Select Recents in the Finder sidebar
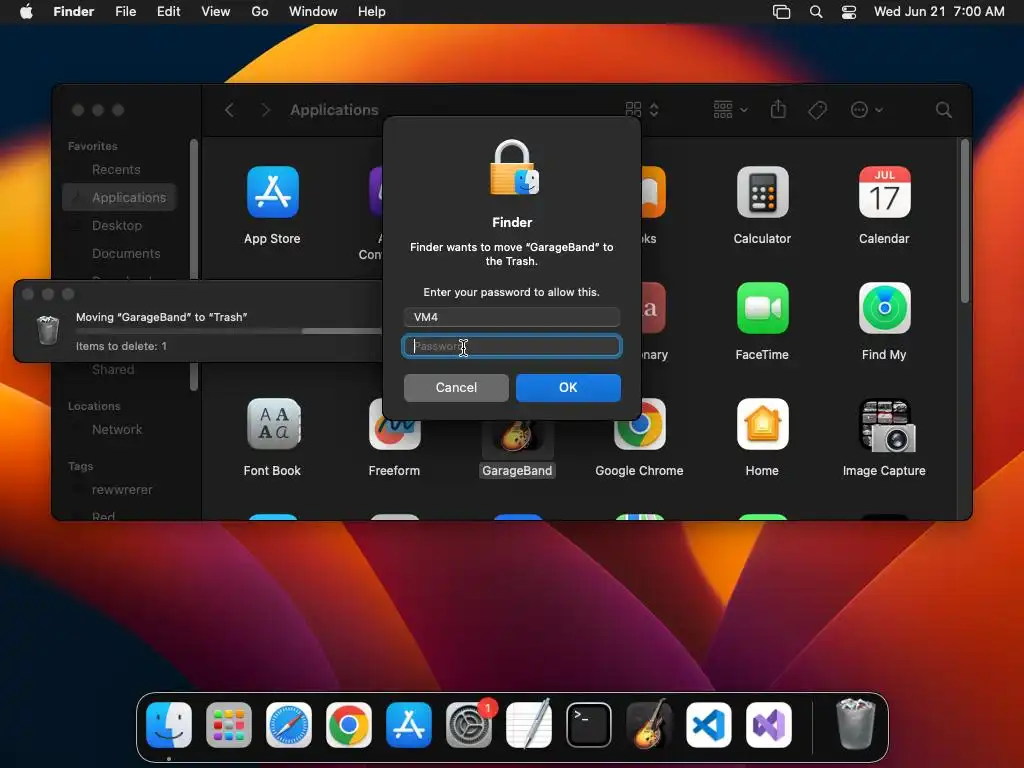 tap(116, 170)
